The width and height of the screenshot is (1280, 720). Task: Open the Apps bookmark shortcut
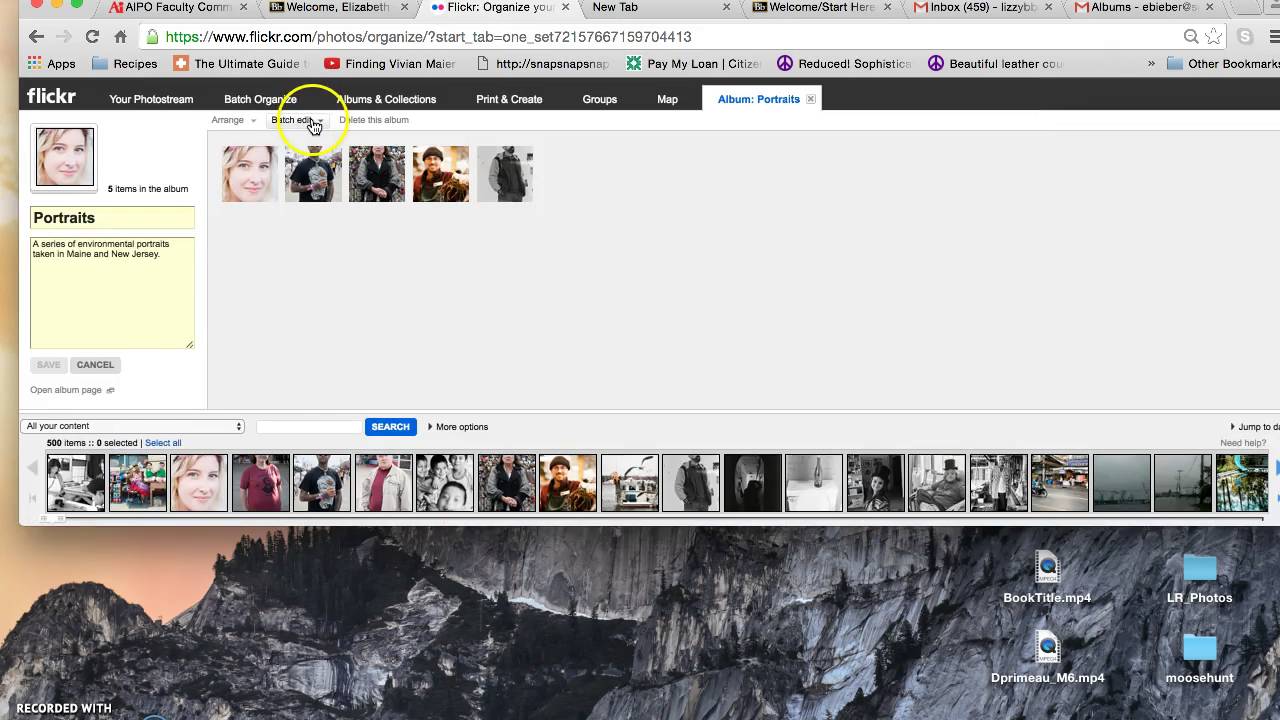tap(52, 63)
